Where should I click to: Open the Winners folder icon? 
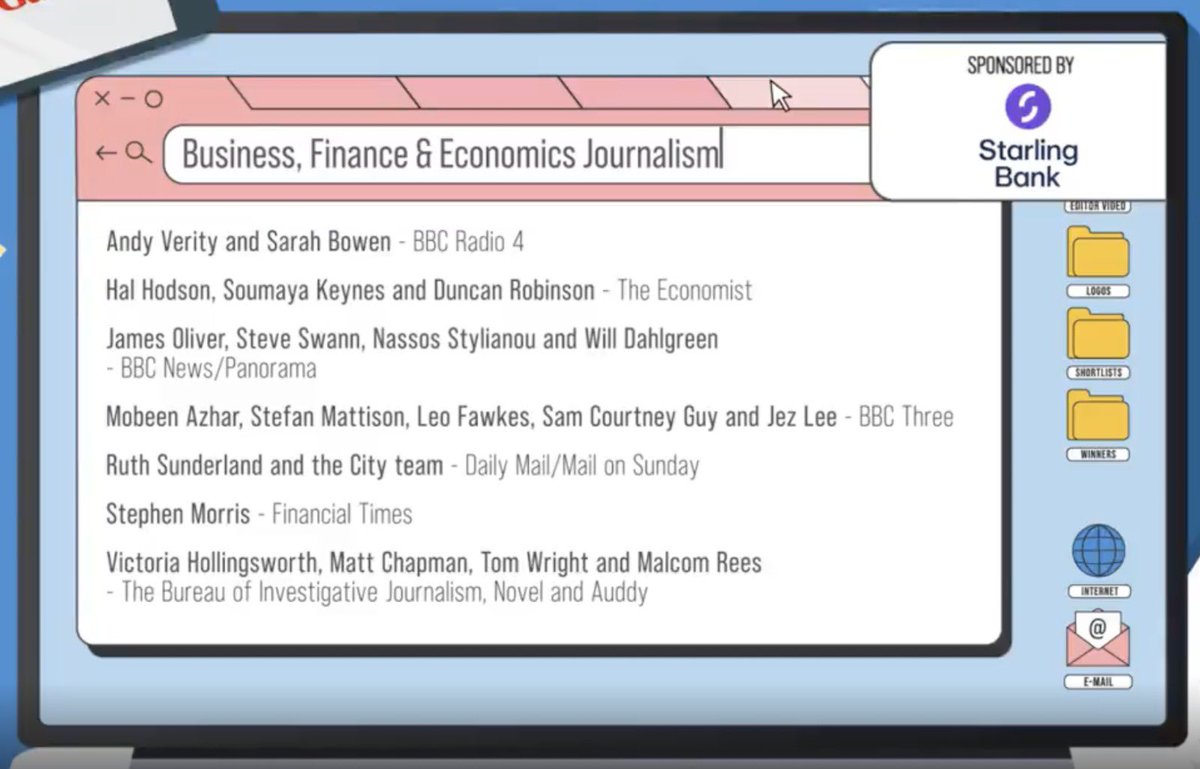pos(1098,416)
